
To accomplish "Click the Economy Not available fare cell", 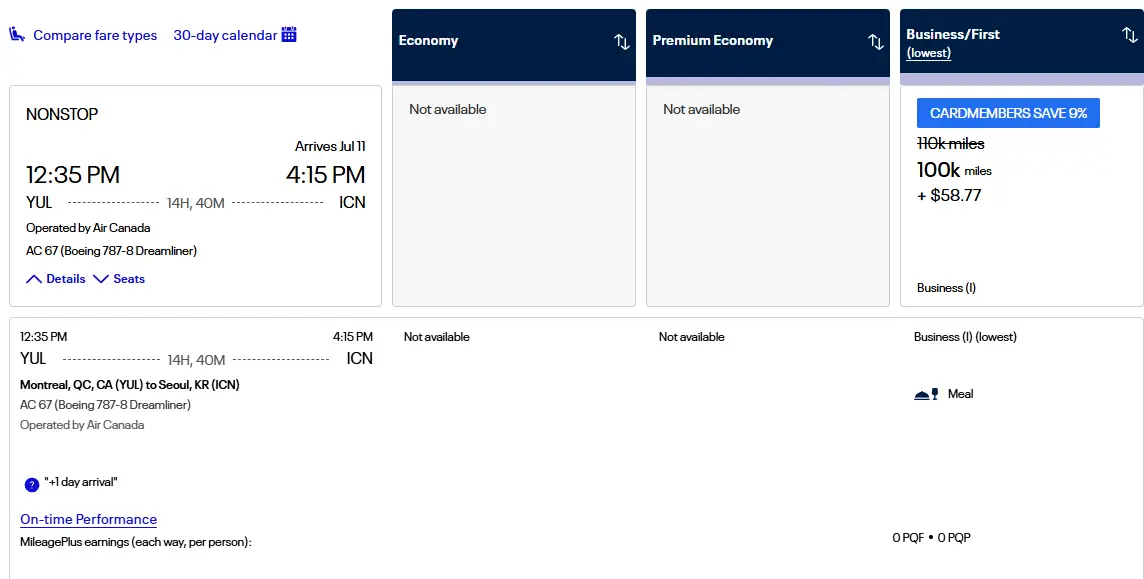I will (x=514, y=196).
